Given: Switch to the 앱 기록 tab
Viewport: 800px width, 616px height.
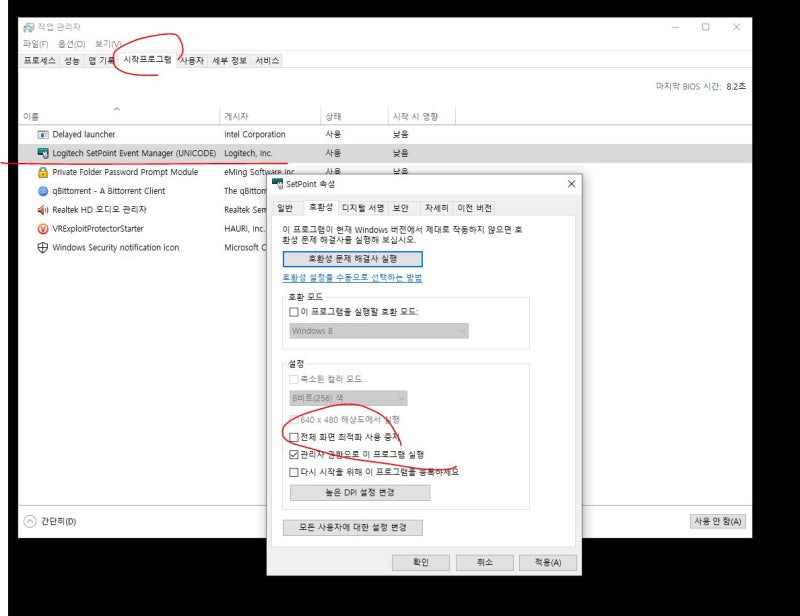Looking at the screenshot, I should pyautogui.click(x=101, y=61).
